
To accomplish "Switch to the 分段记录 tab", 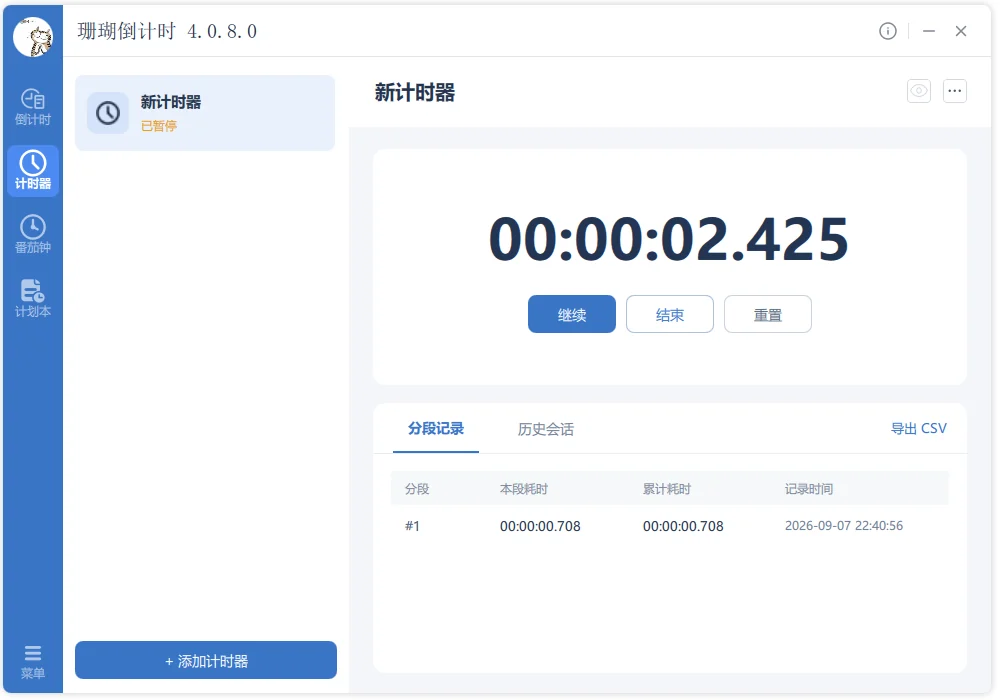I will (436, 428).
